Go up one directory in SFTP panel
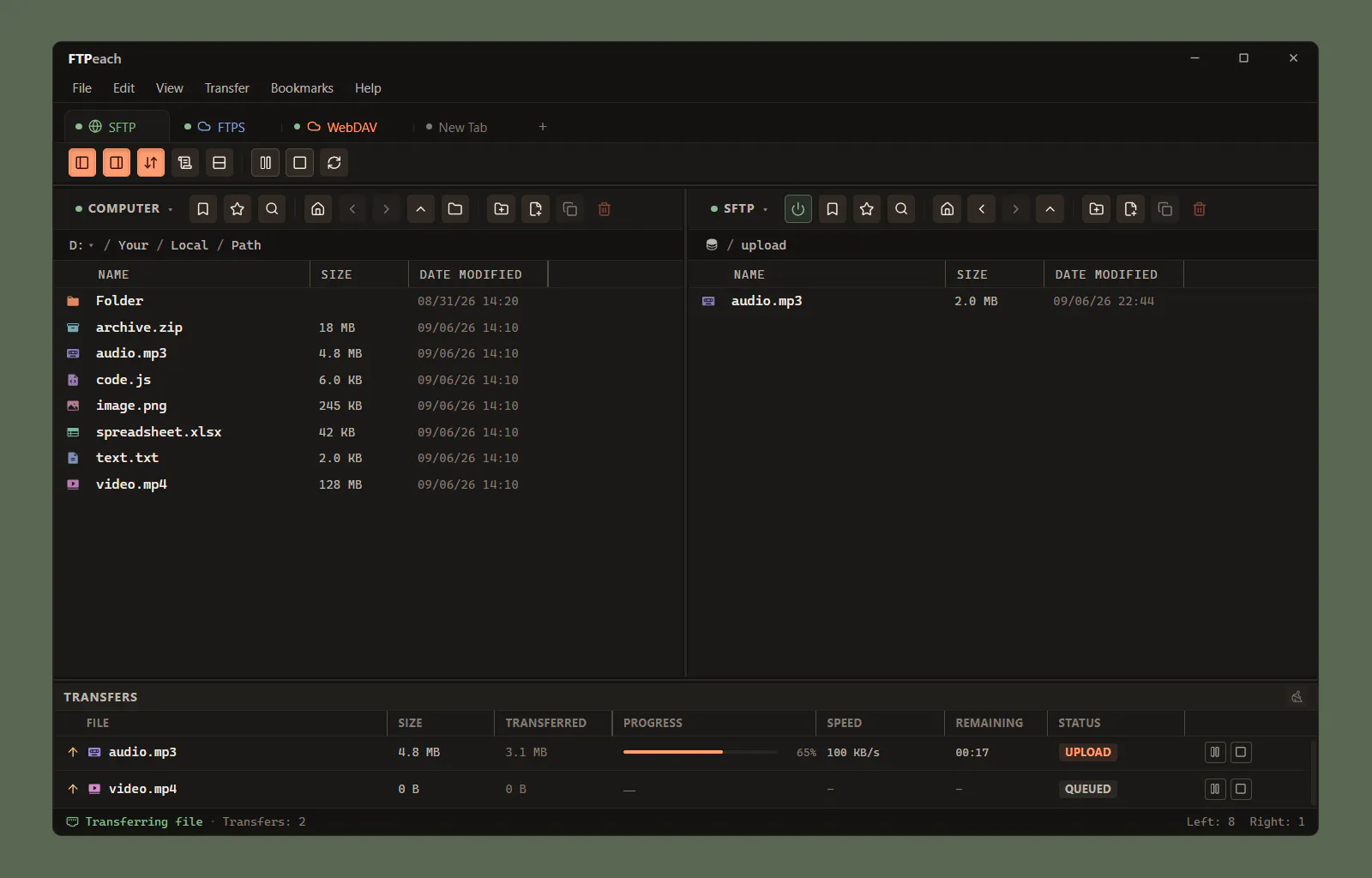 coord(1050,209)
